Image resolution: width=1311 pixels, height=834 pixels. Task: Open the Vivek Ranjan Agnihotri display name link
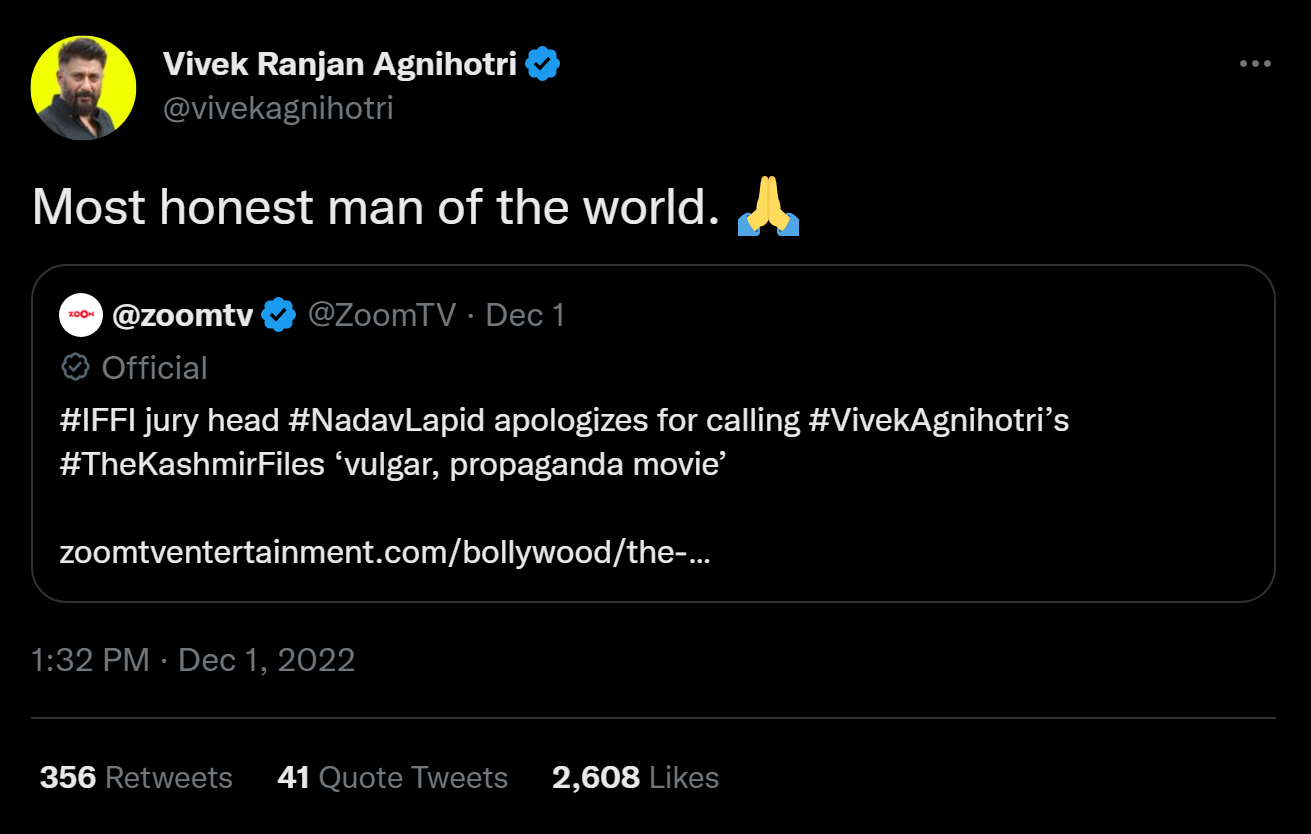[340, 64]
